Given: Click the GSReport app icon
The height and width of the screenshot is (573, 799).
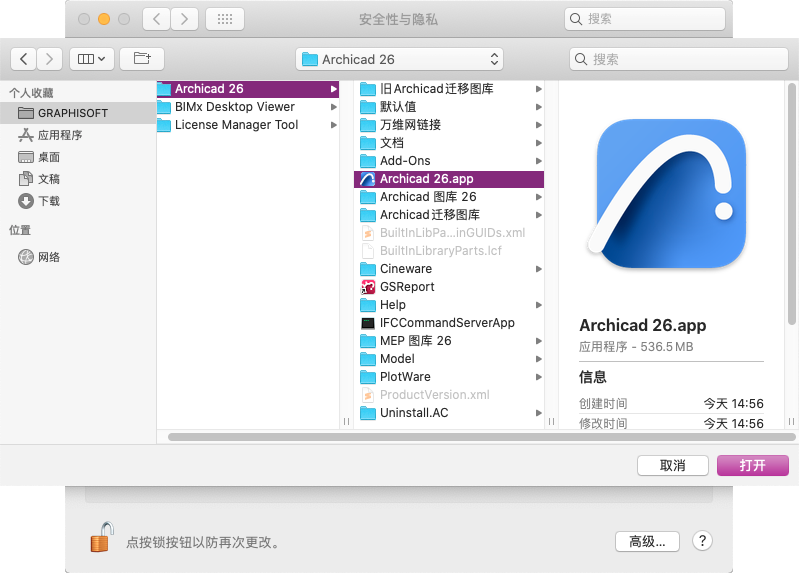Looking at the screenshot, I should pos(368,287).
